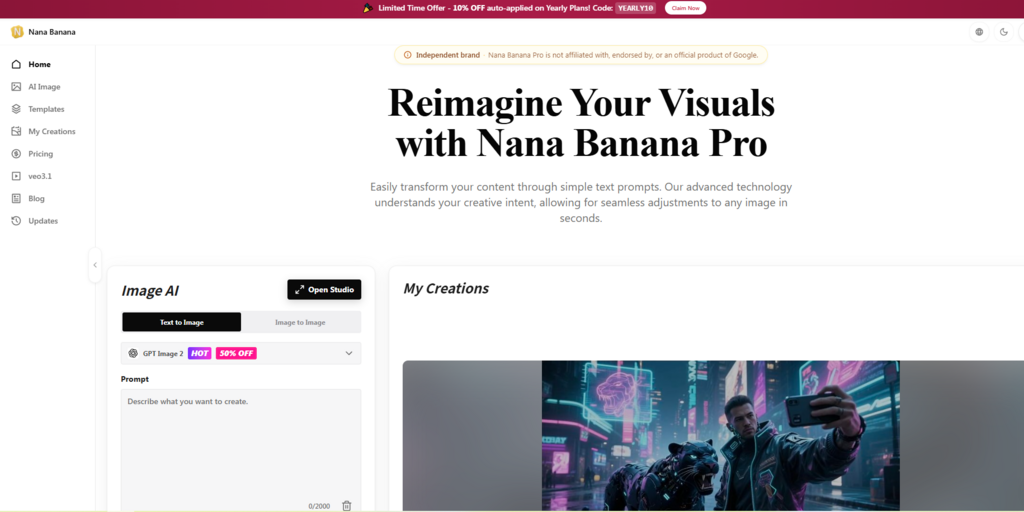The image size is (1024, 512).
Task: Click the YEARLY10 promo code badge
Action: click(x=635, y=8)
